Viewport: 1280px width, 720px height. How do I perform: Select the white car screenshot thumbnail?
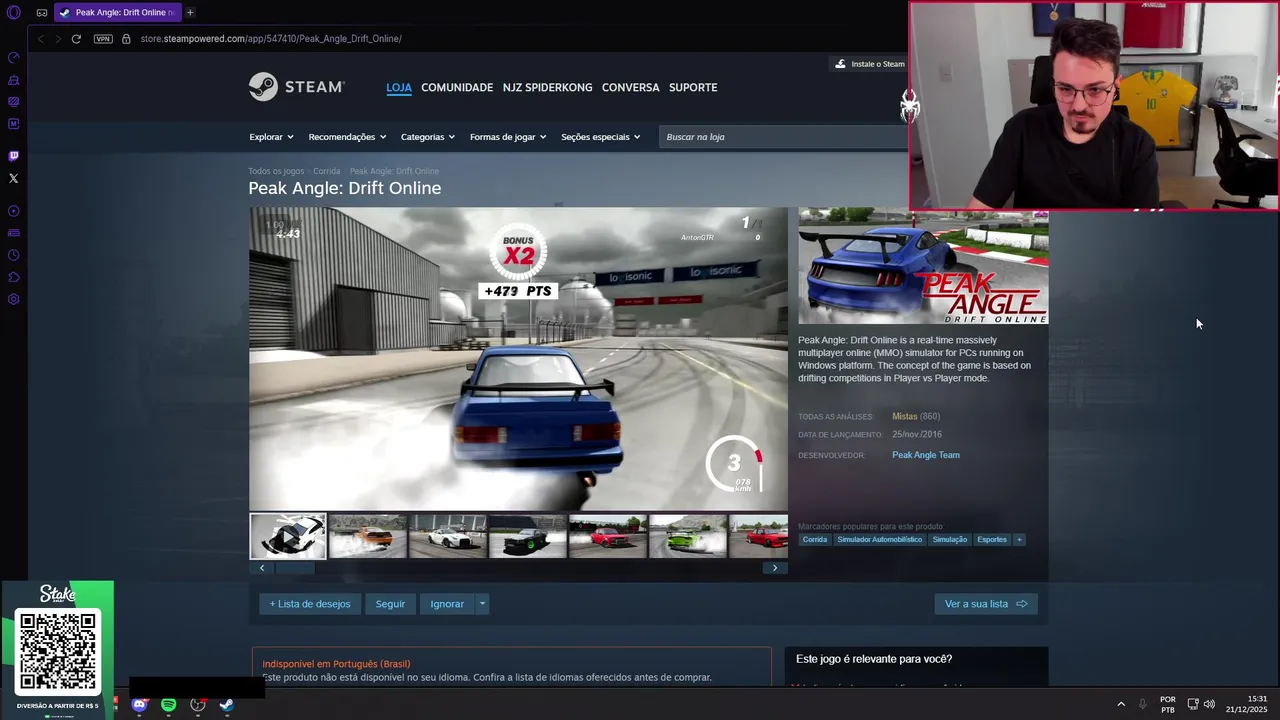point(448,537)
